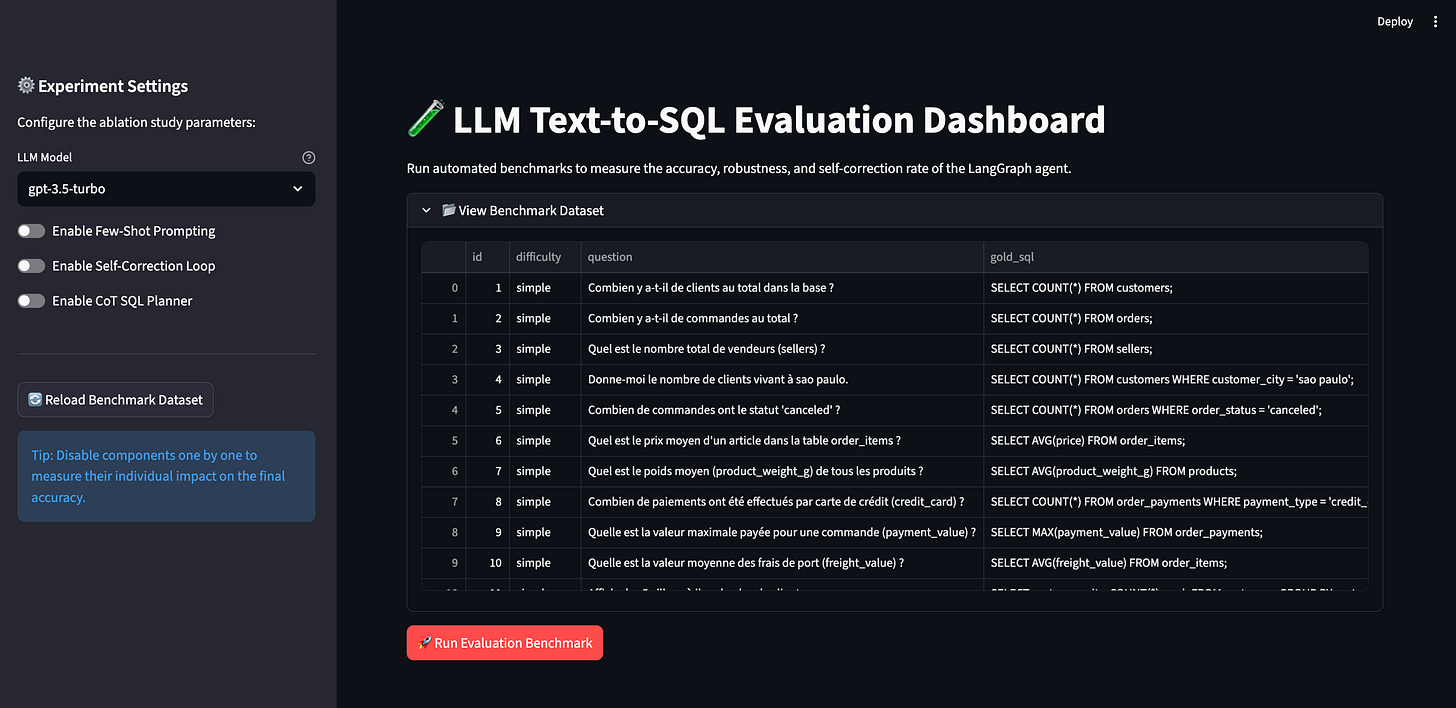Click the gear icon beside Experiment Settings

tap(26, 86)
